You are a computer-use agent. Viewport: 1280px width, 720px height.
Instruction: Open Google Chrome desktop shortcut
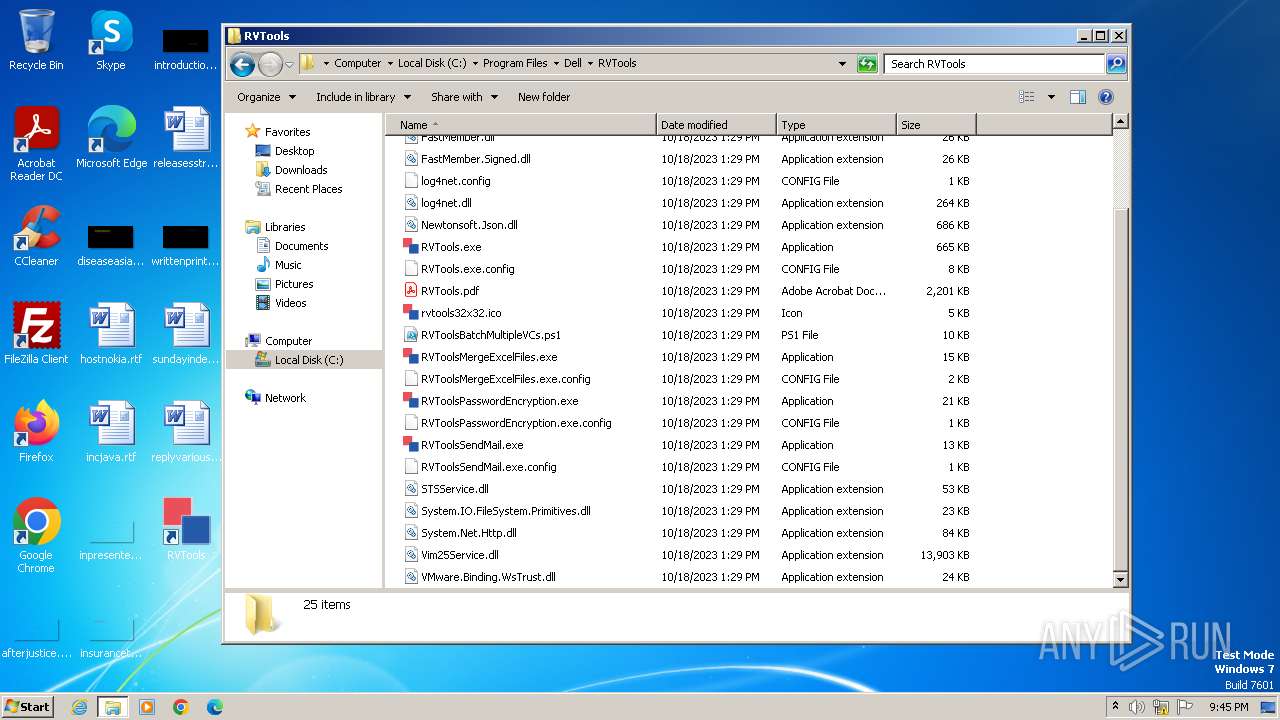point(36,535)
